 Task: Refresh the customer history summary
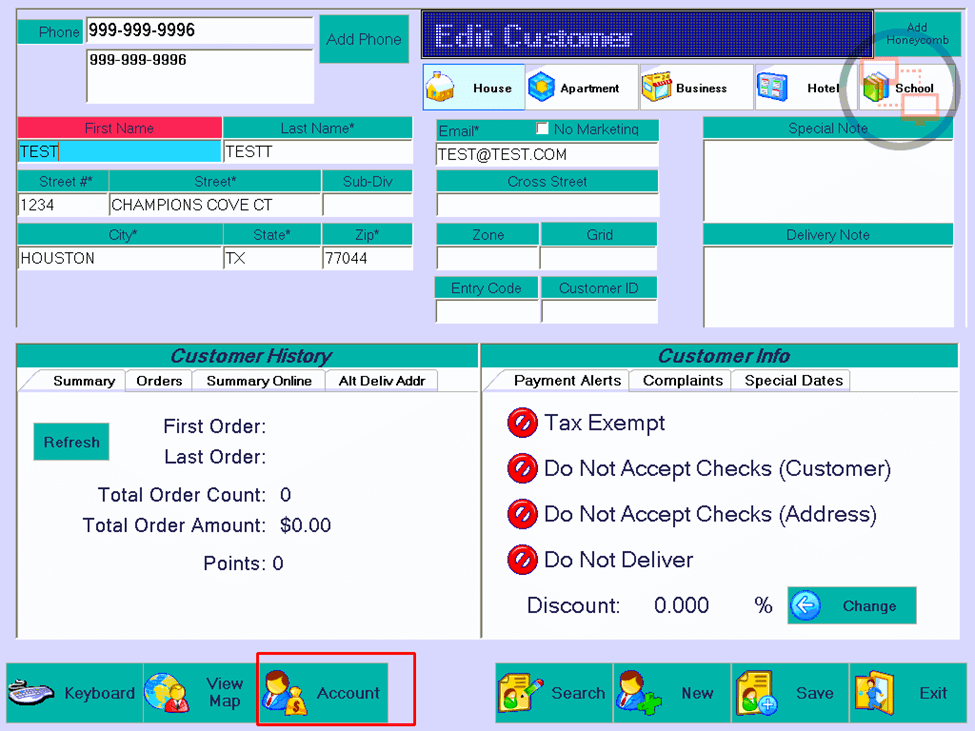(71, 442)
